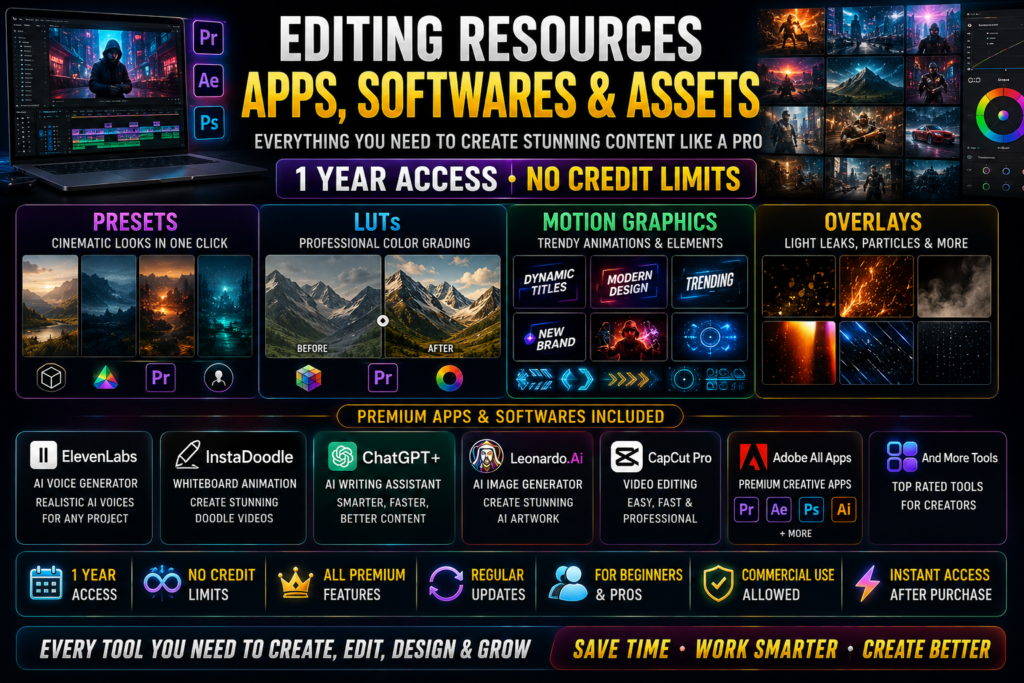Click "PREMIUM APPS & SOFTWARES INCLUDED" label
Viewport: 1024px width, 683px height.
tap(511, 417)
